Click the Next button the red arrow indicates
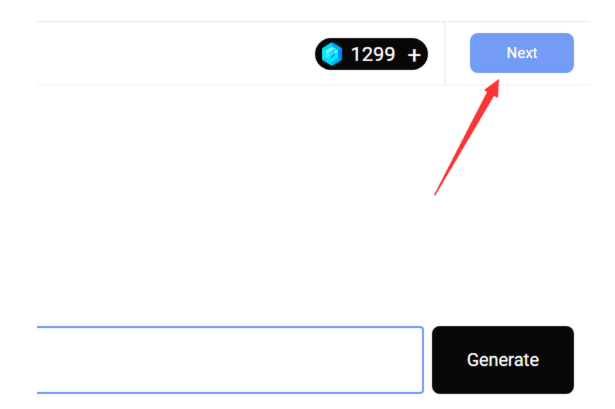615x409 pixels. [521, 53]
